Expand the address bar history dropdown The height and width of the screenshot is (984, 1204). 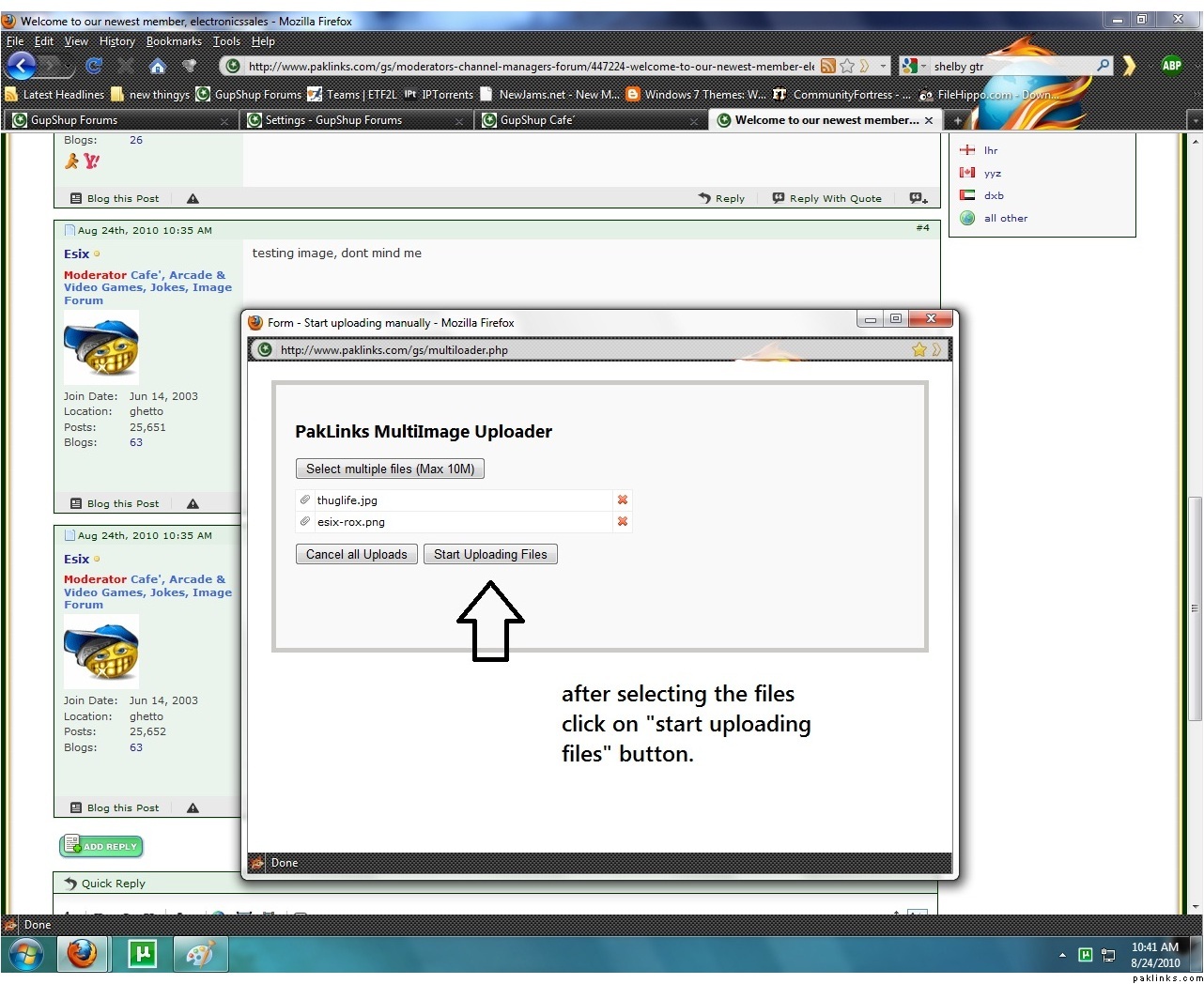[x=883, y=66]
